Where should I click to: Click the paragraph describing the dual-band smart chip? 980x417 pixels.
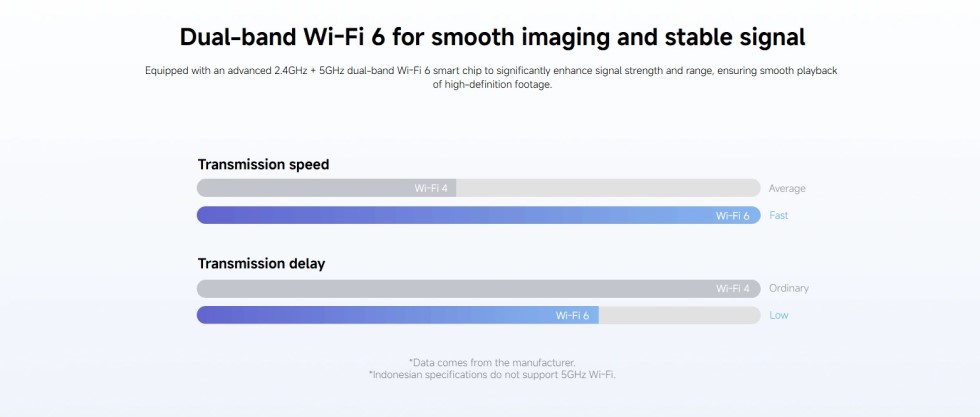coord(492,78)
